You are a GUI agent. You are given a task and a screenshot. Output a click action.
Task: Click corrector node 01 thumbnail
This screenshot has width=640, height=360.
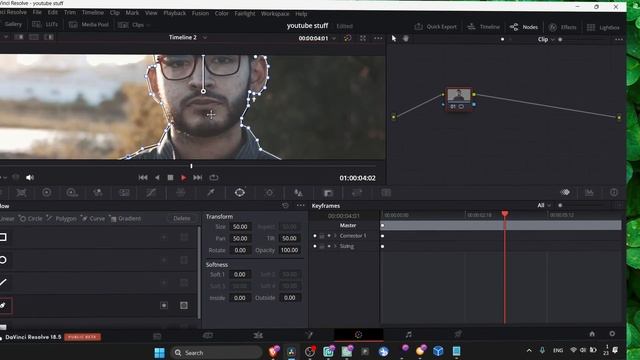[459, 95]
